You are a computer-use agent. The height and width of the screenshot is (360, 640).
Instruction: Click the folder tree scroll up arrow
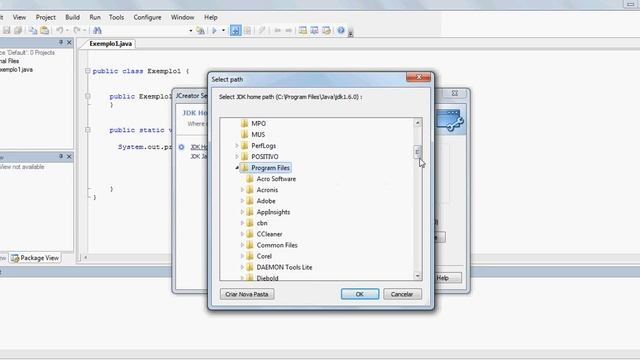coord(417,122)
